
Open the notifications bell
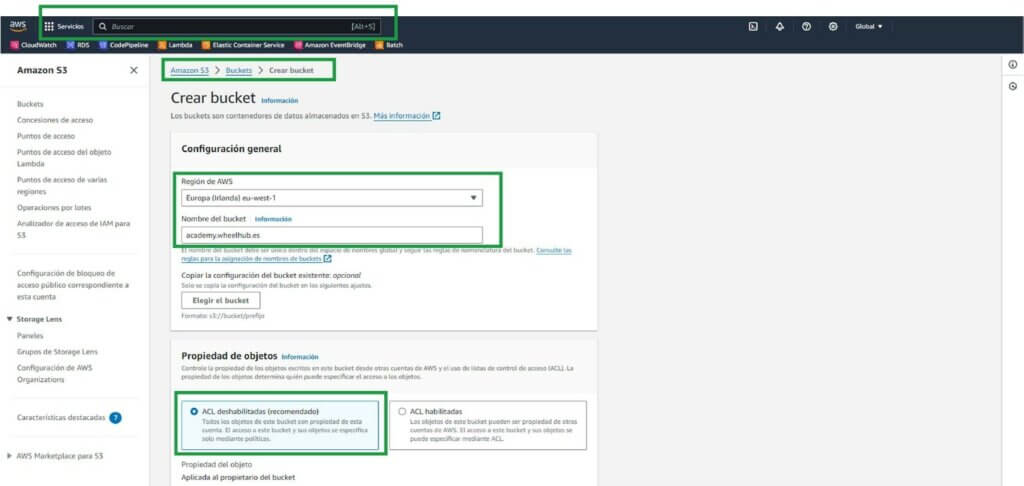coord(780,26)
